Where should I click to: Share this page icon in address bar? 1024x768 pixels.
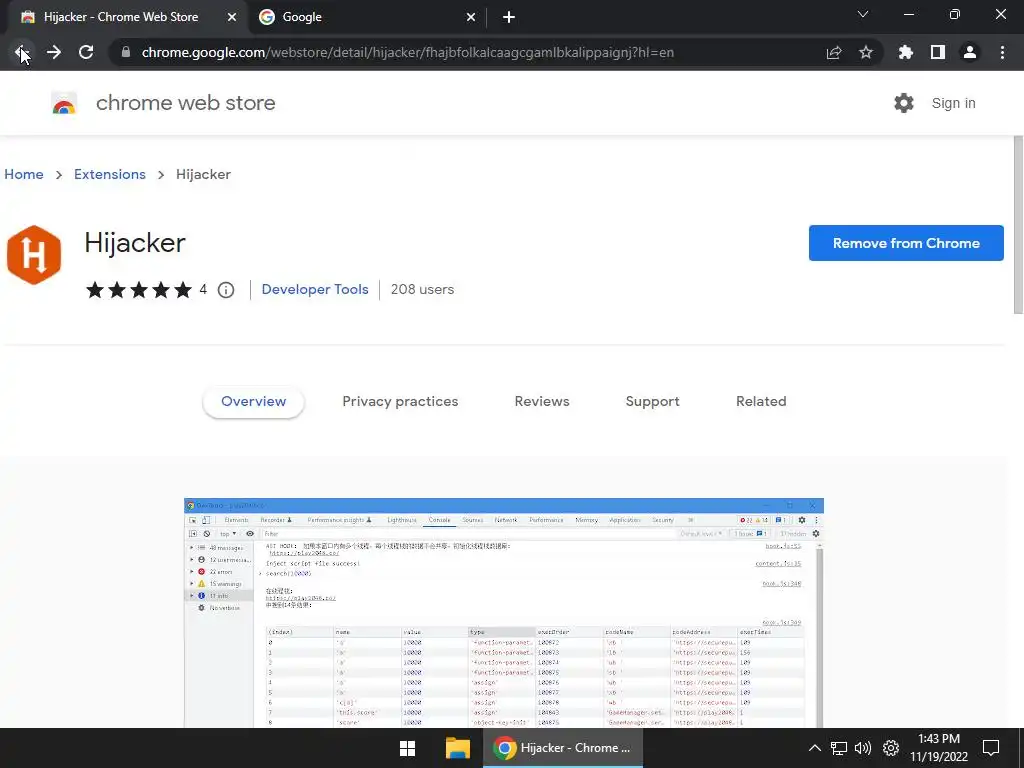834,52
